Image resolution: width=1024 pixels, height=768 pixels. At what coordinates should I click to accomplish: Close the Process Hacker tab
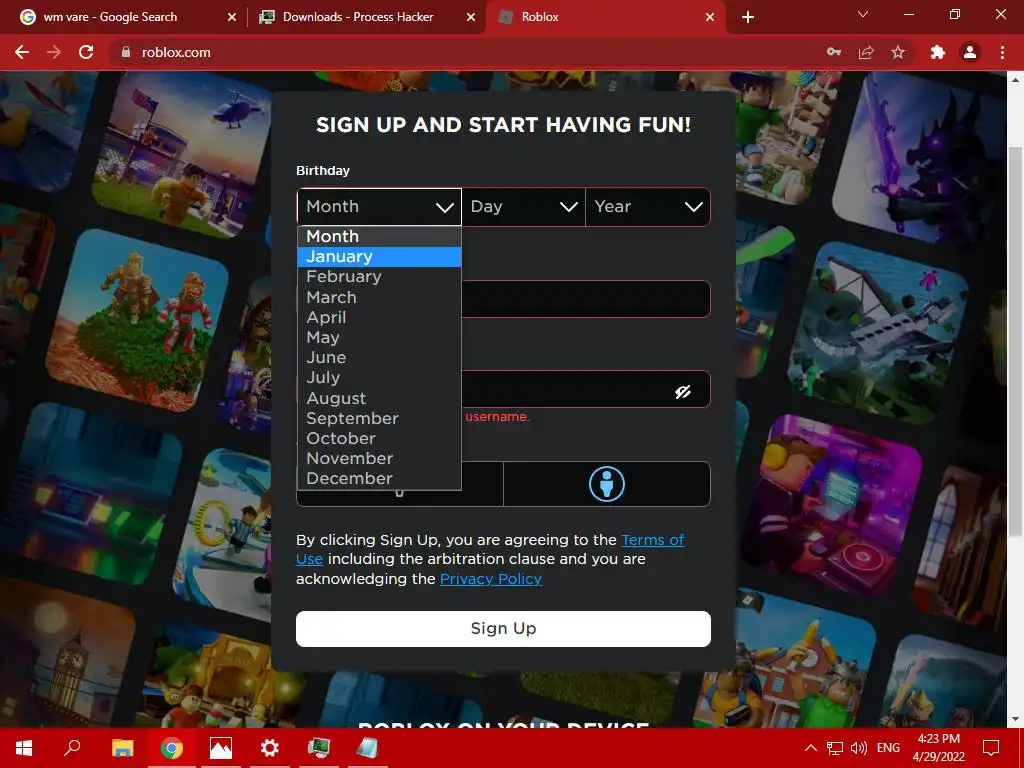click(x=471, y=18)
